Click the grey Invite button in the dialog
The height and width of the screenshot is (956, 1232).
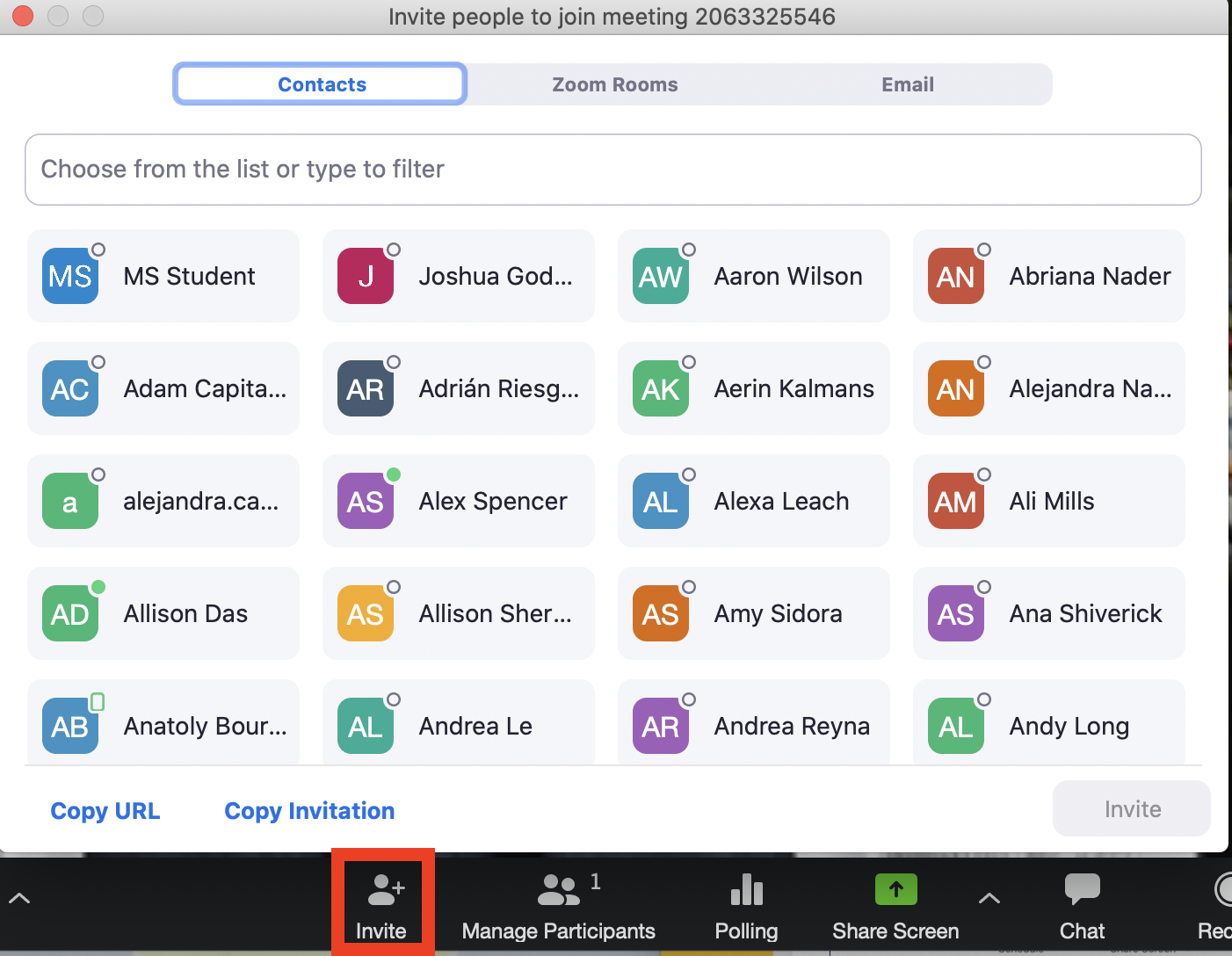pyautogui.click(x=1132, y=808)
